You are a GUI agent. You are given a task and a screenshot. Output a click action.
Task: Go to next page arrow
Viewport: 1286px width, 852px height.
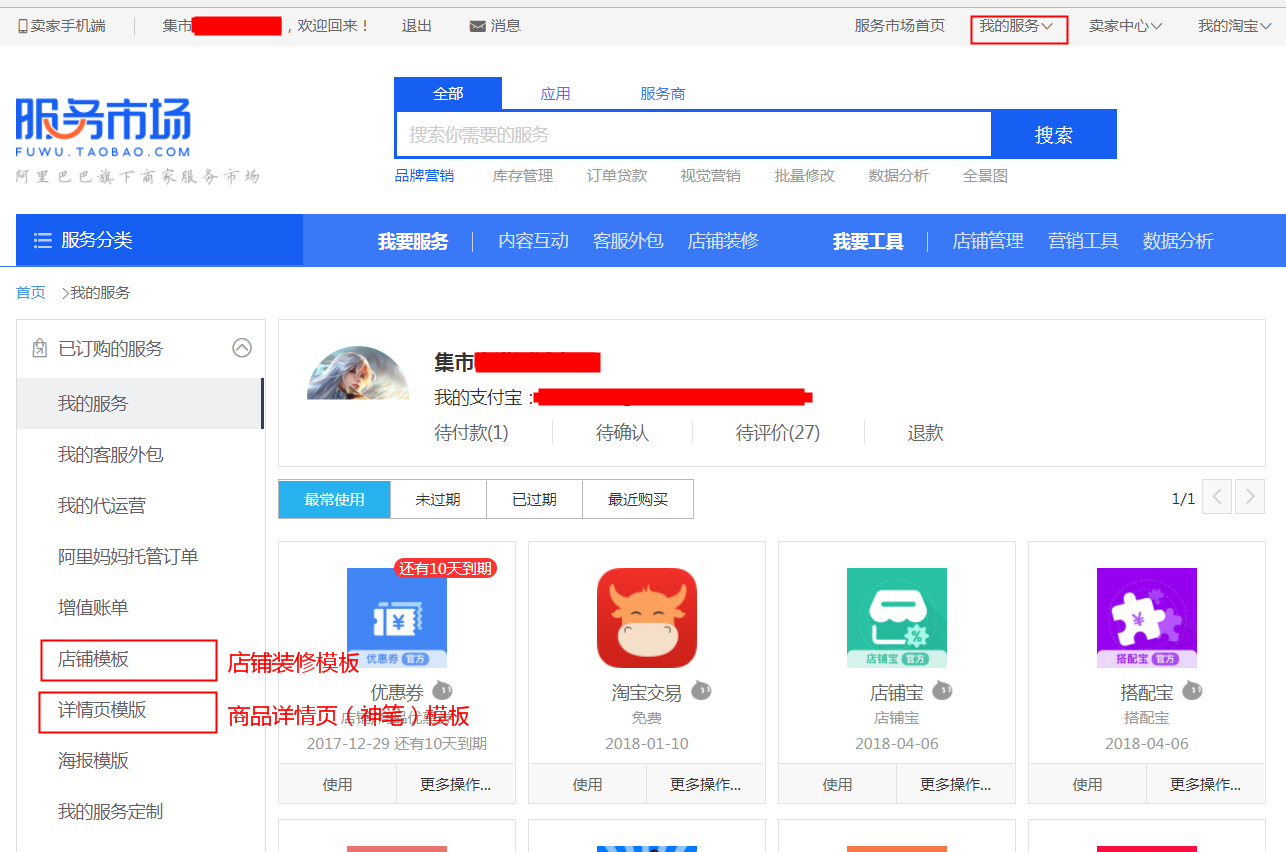1250,497
